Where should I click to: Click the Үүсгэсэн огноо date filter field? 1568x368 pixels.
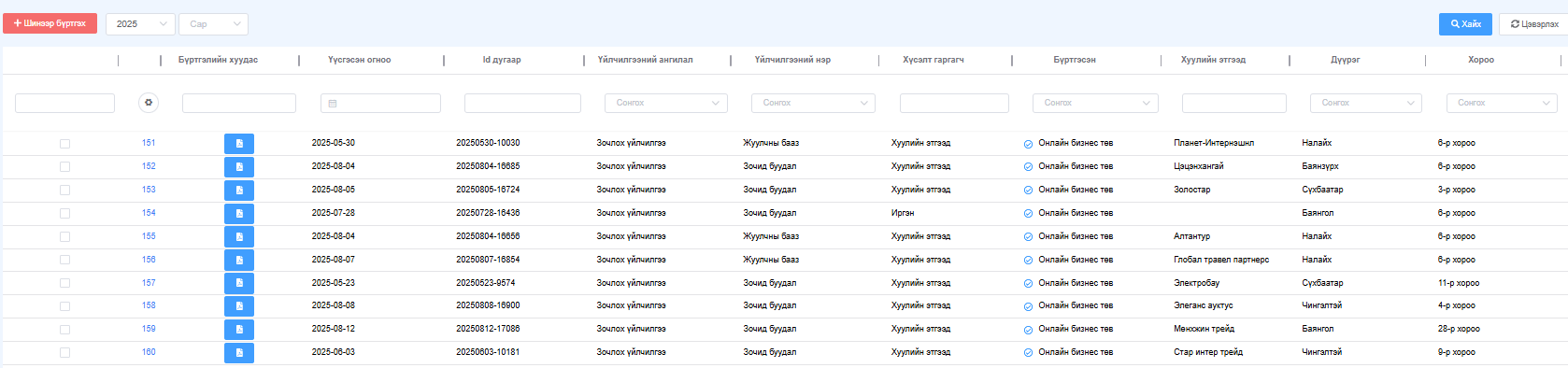tap(380, 103)
